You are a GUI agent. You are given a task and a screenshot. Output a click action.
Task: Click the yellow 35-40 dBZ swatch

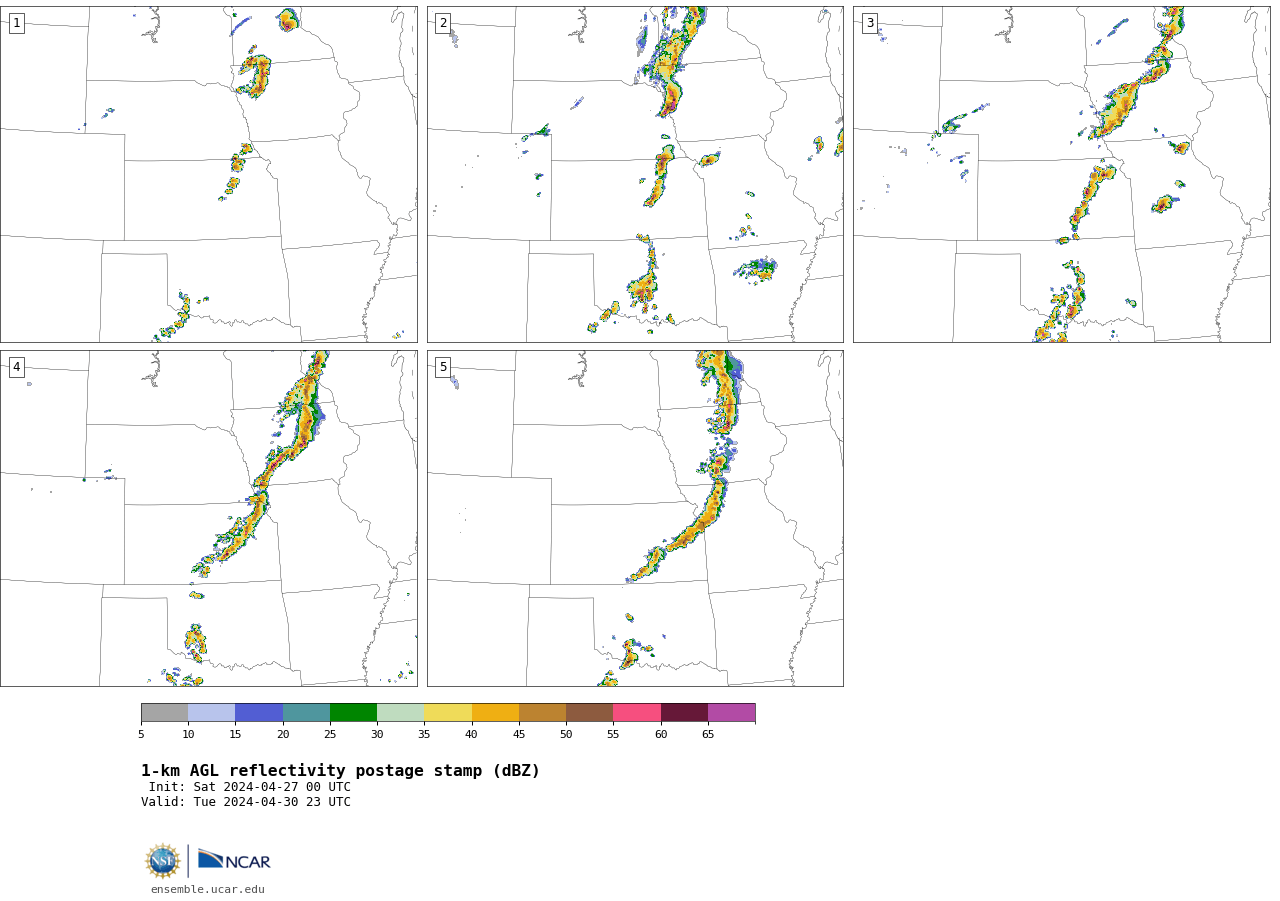point(448,713)
